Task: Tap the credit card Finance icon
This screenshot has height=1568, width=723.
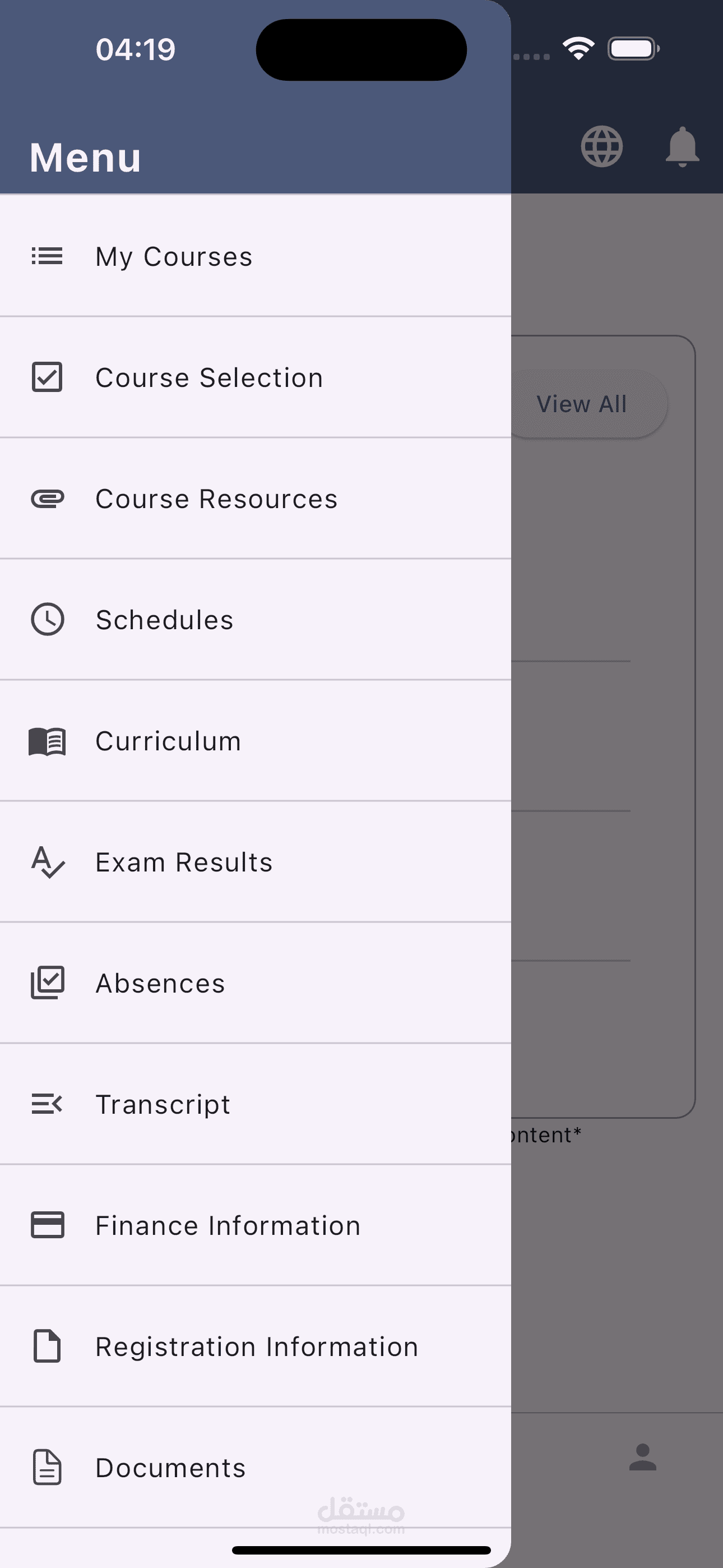Action: click(x=48, y=1225)
